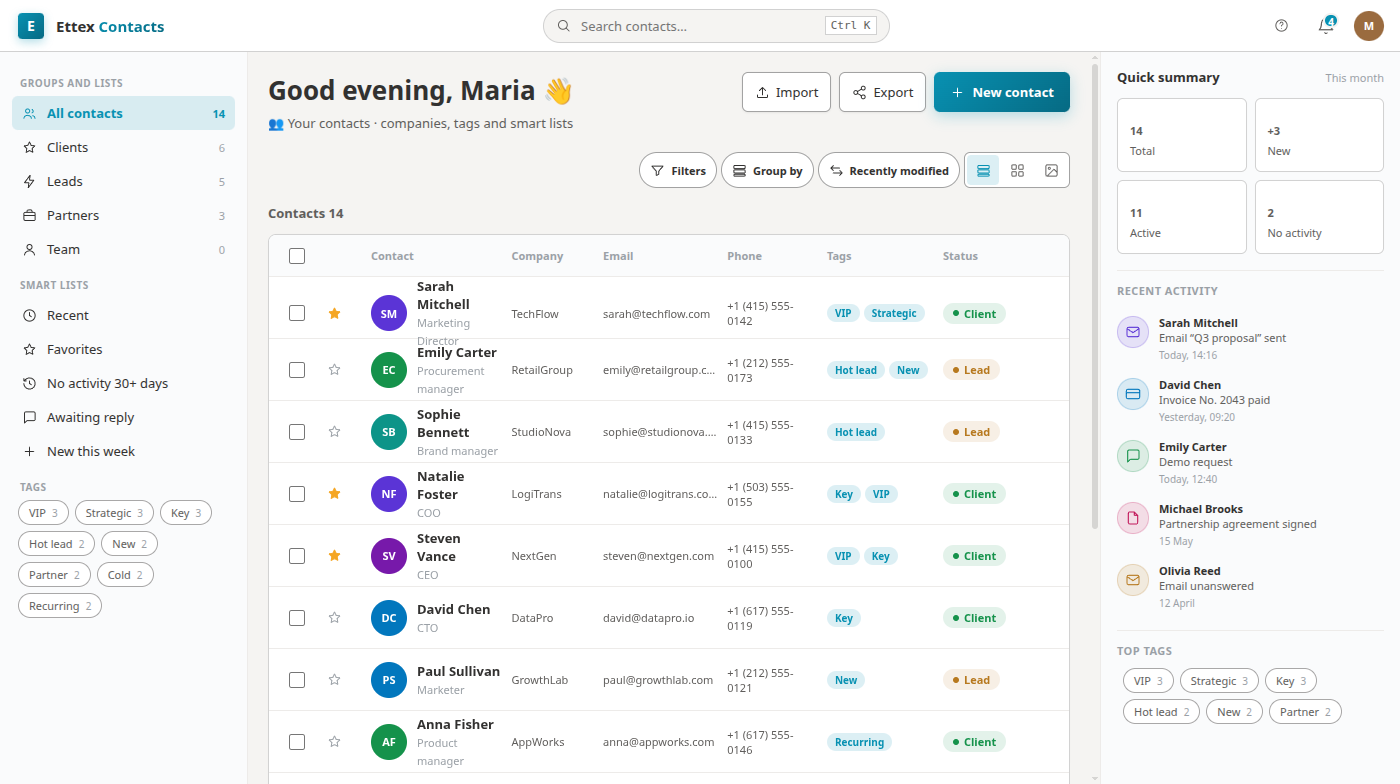Open the Clients group
This screenshot has width=1400, height=784.
click(123, 147)
